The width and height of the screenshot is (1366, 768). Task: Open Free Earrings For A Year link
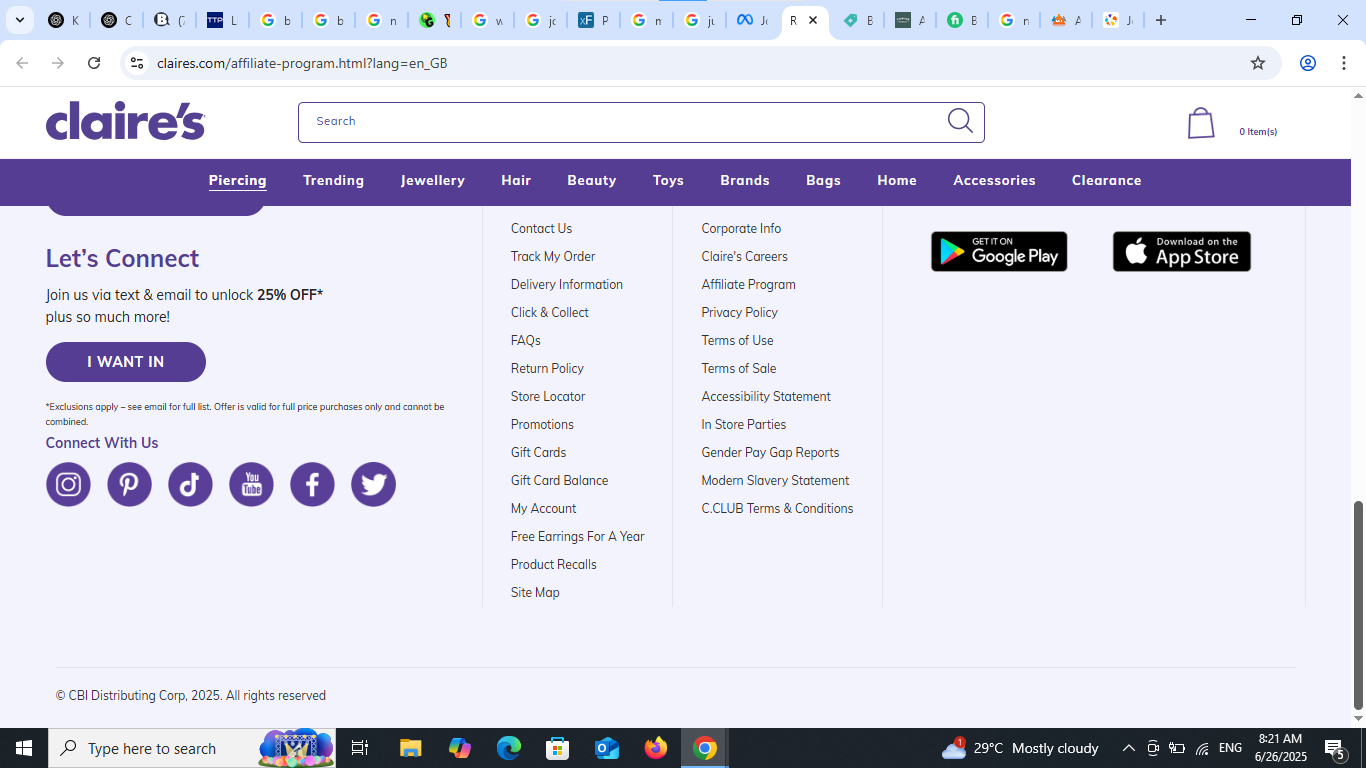pyautogui.click(x=577, y=536)
